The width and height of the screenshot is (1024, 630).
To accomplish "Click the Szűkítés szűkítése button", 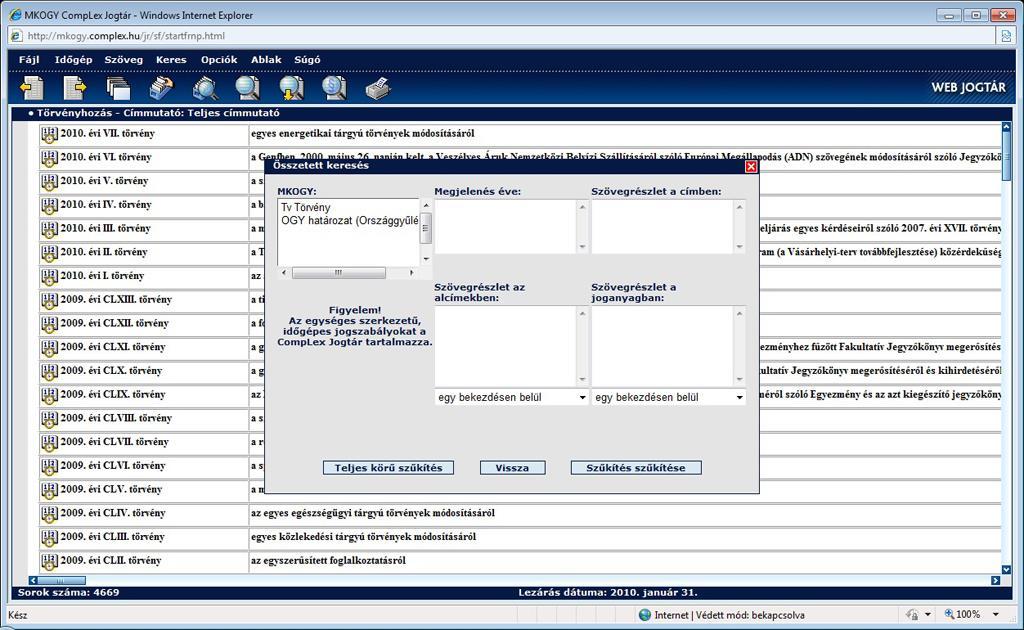I will click(635, 468).
